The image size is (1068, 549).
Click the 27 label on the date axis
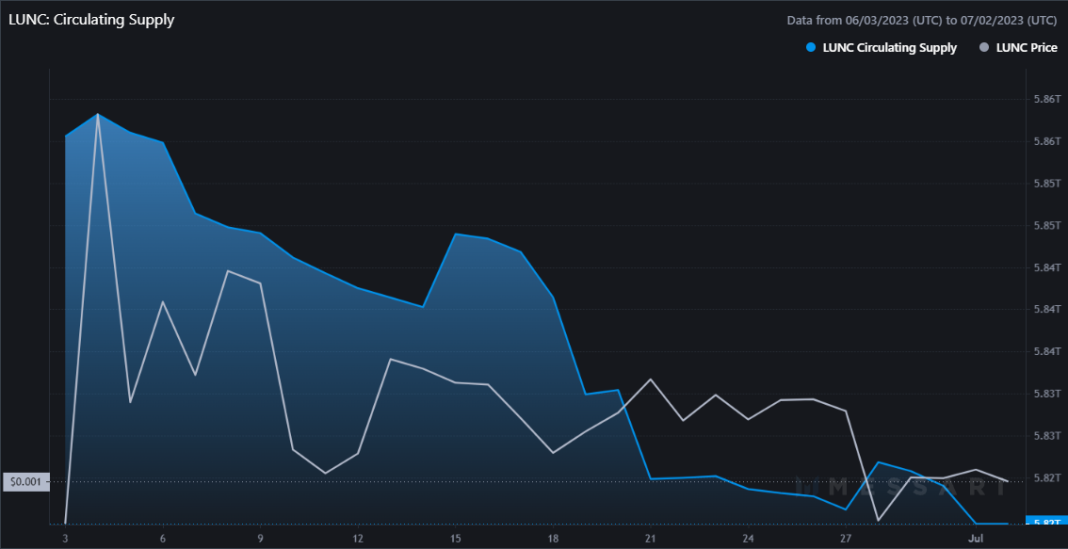click(846, 538)
